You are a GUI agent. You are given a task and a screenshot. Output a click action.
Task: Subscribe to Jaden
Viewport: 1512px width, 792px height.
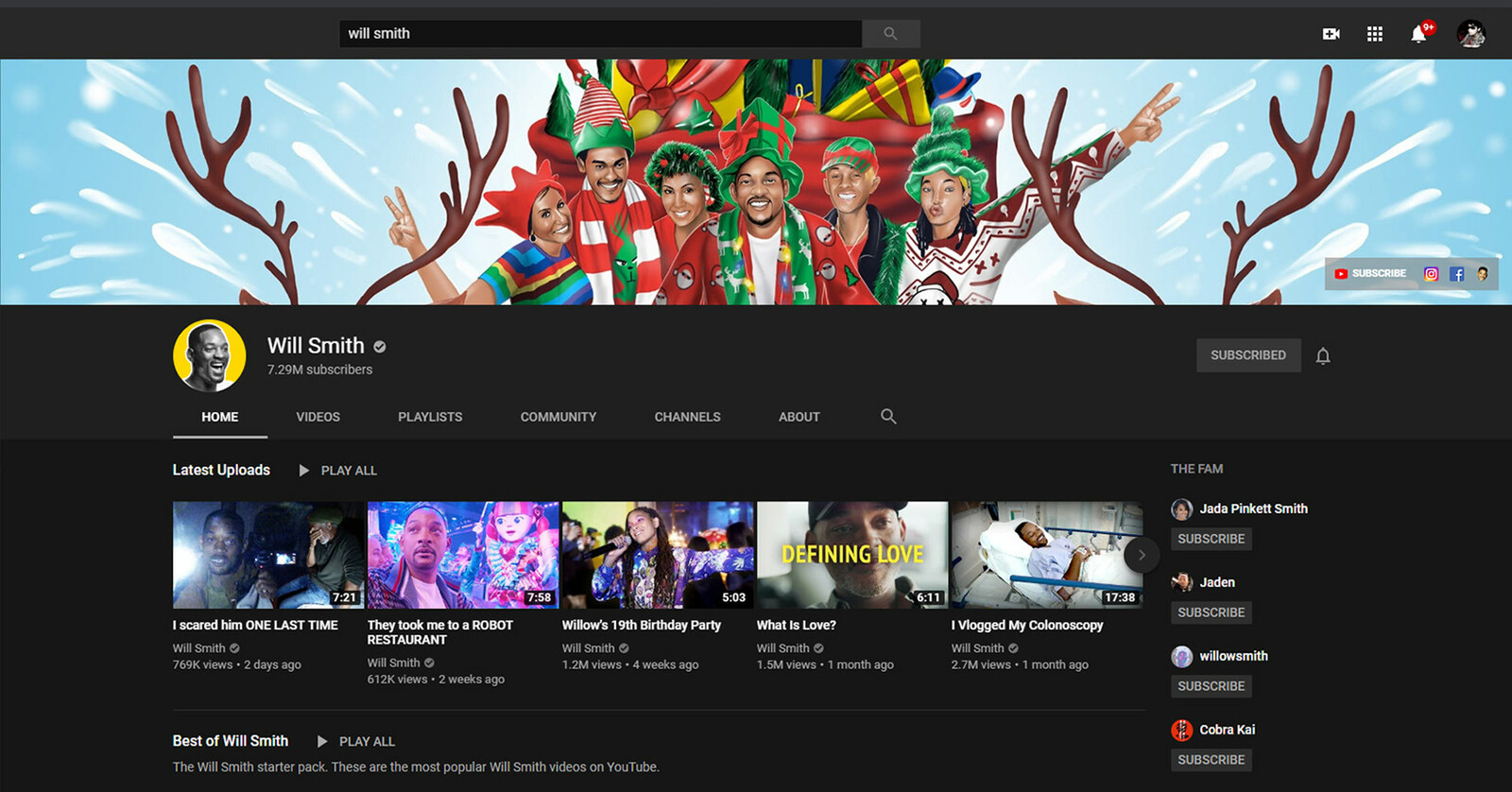tap(1211, 612)
